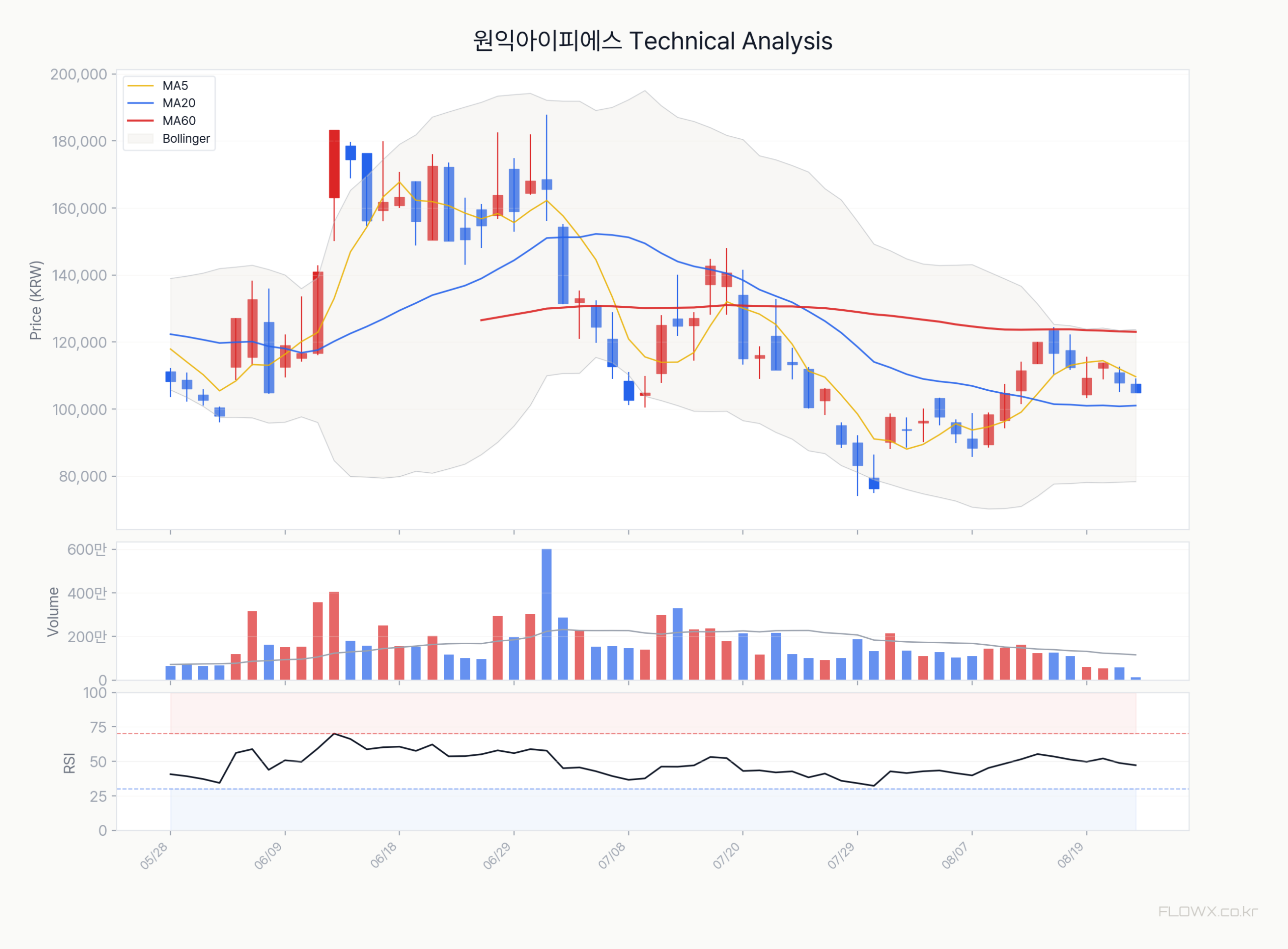
Task: Click the blue MA20 legend line sample
Action: pyautogui.click(x=141, y=103)
